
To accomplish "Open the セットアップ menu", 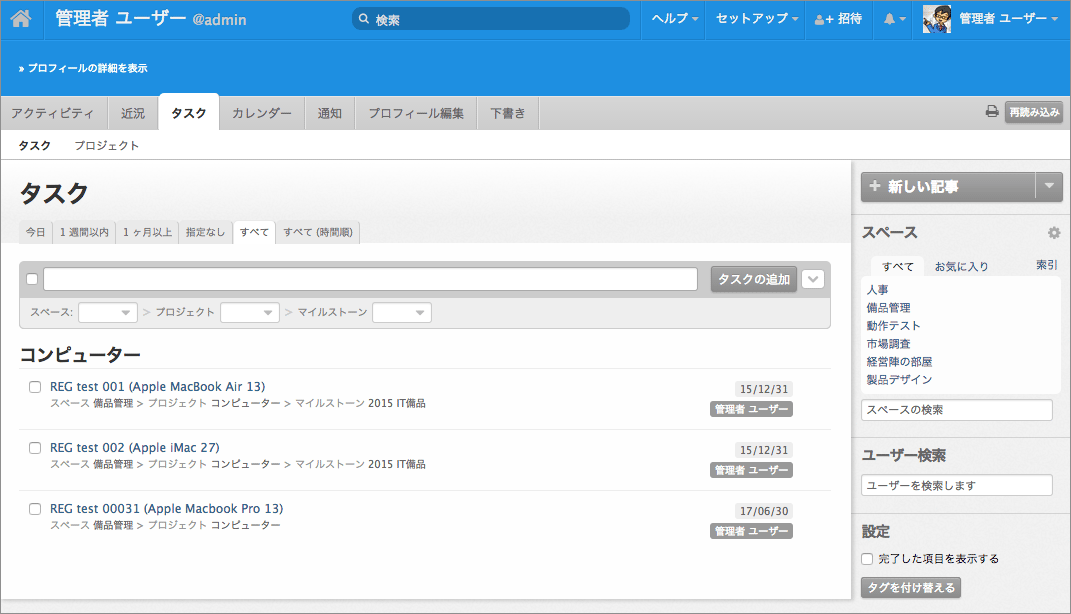I will (756, 19).
